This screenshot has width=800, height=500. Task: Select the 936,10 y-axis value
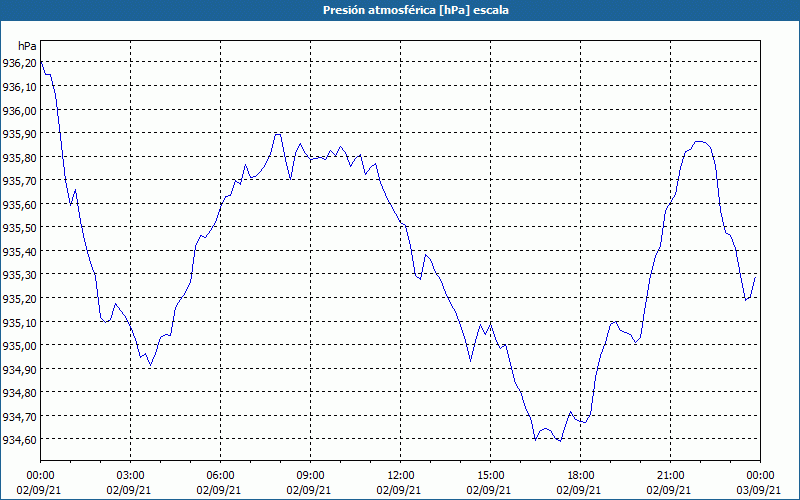click(19, 87)
